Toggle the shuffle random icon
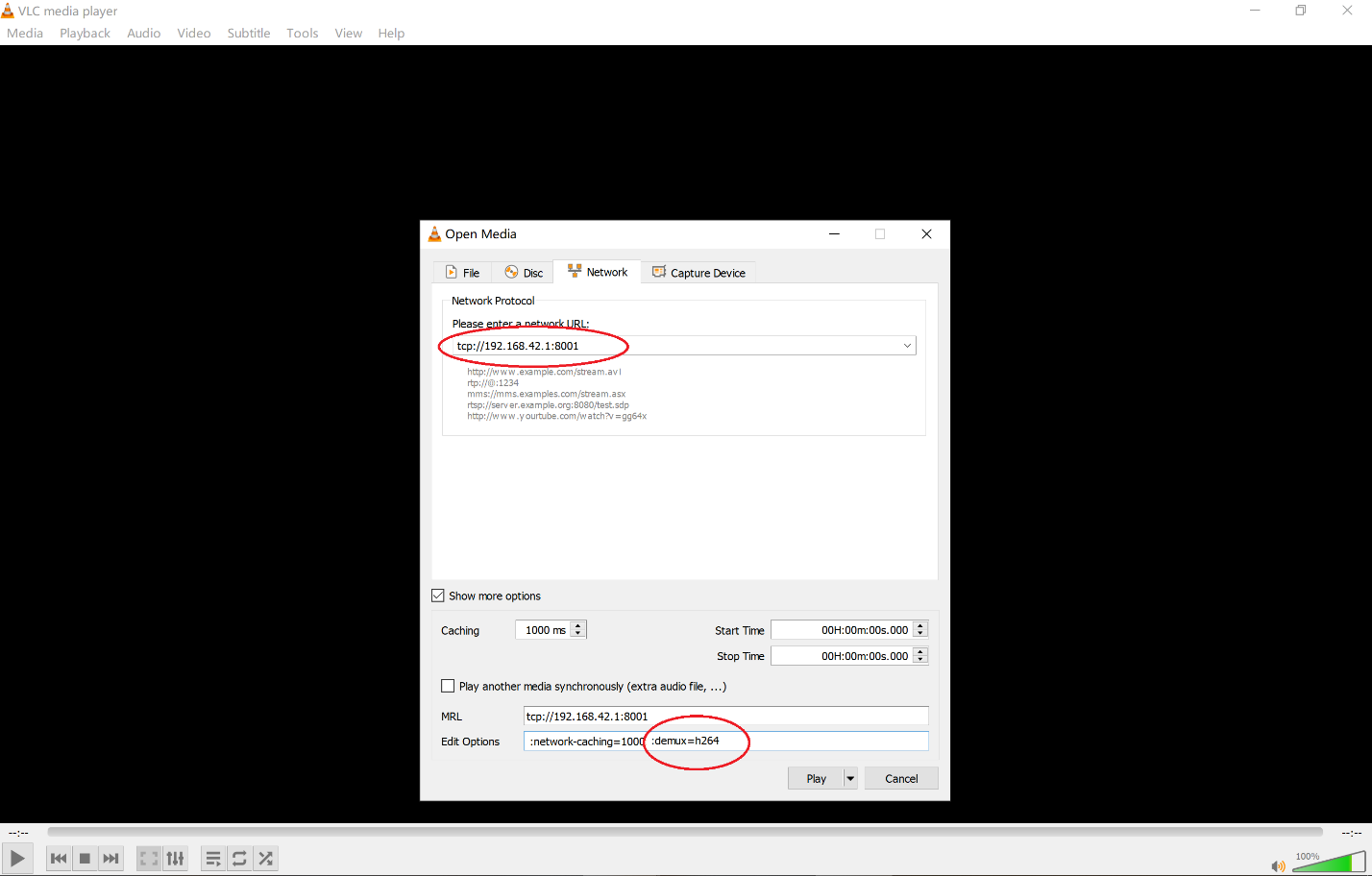This screenshot has height=876, width=1372. 266,858
